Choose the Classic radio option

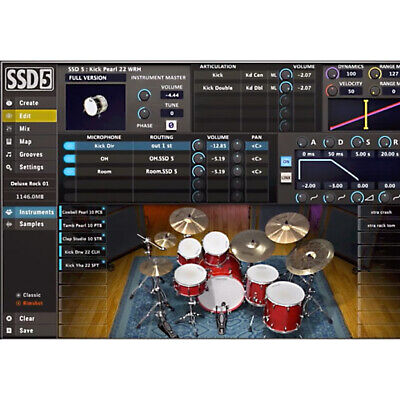point(29,295)
